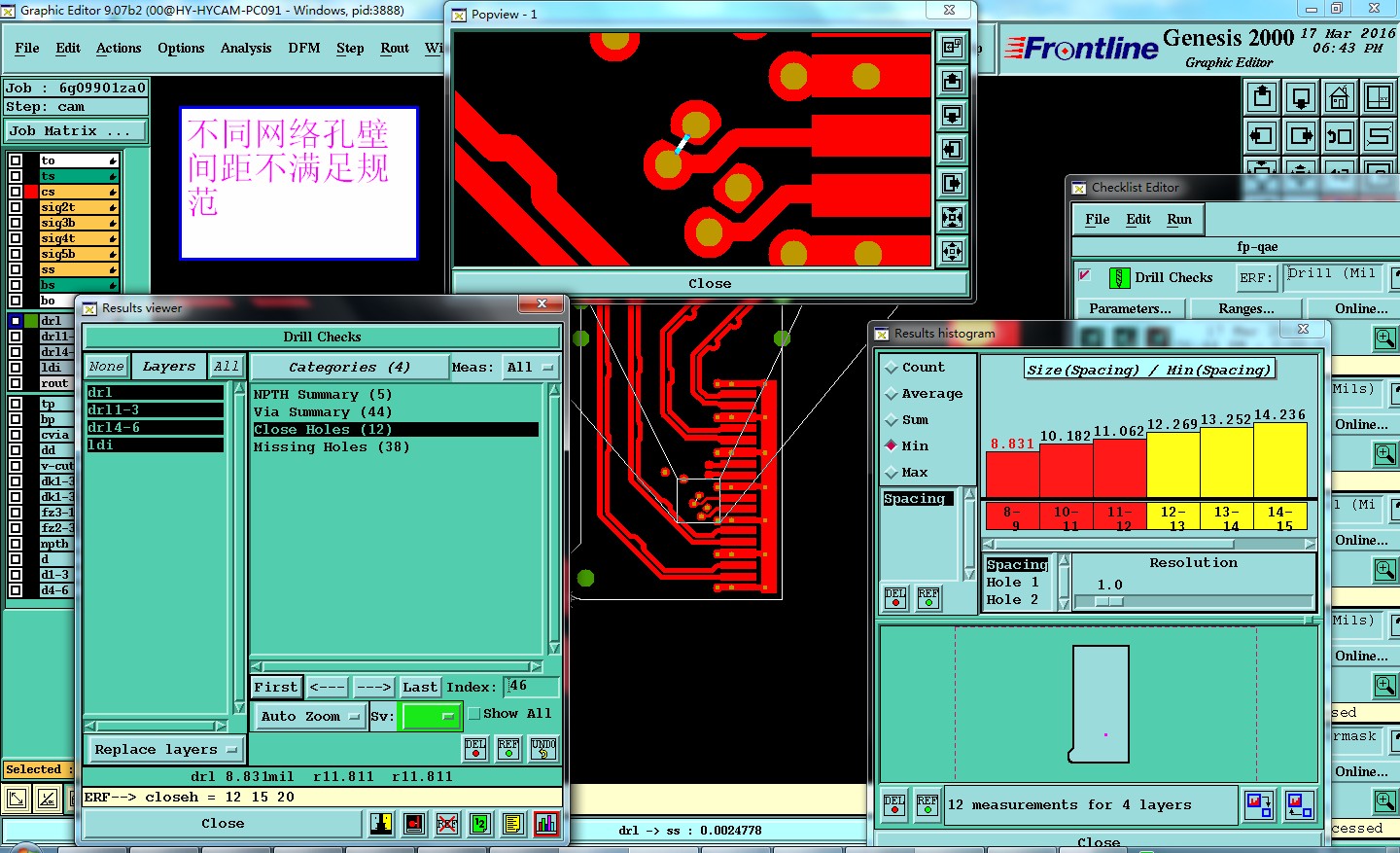The image size is (1400, 853).
Task: Click the green numbered '12' icon in Results viewer
Action: 480,824
